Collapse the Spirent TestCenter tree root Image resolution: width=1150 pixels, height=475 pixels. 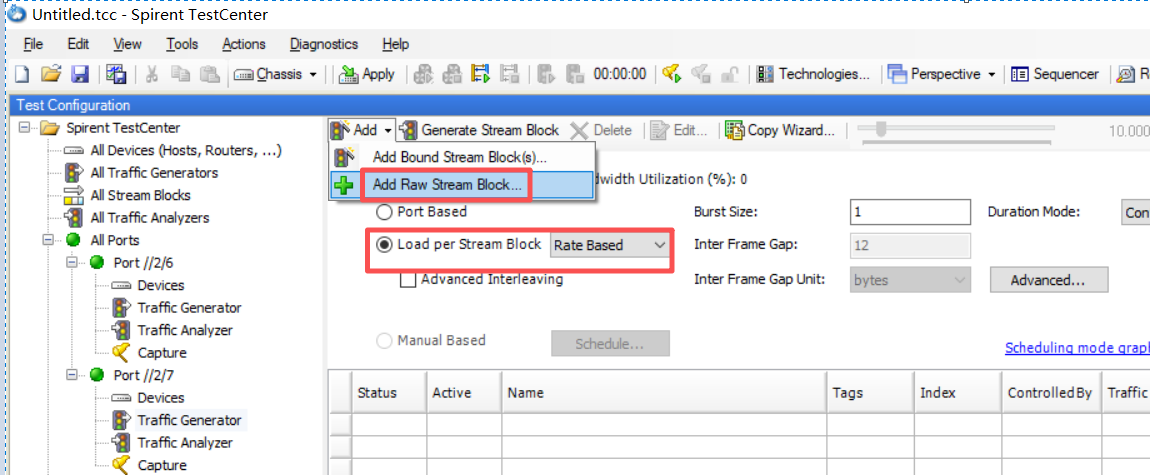[26, 128]
